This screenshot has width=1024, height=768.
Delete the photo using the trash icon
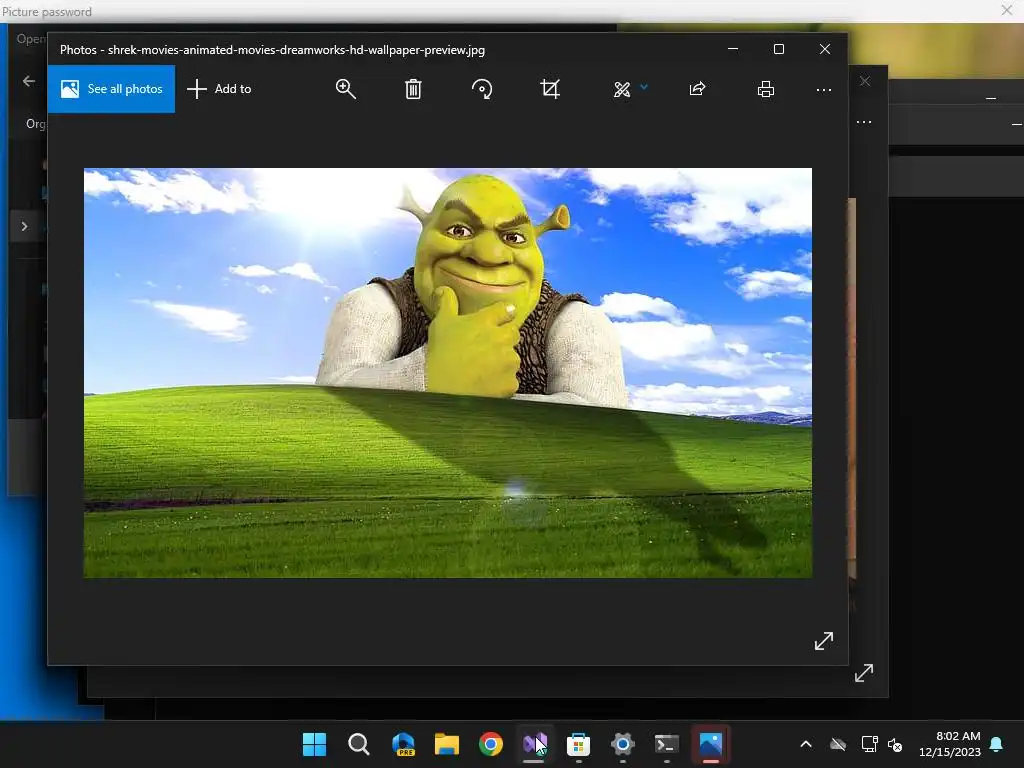coord(413,89)
